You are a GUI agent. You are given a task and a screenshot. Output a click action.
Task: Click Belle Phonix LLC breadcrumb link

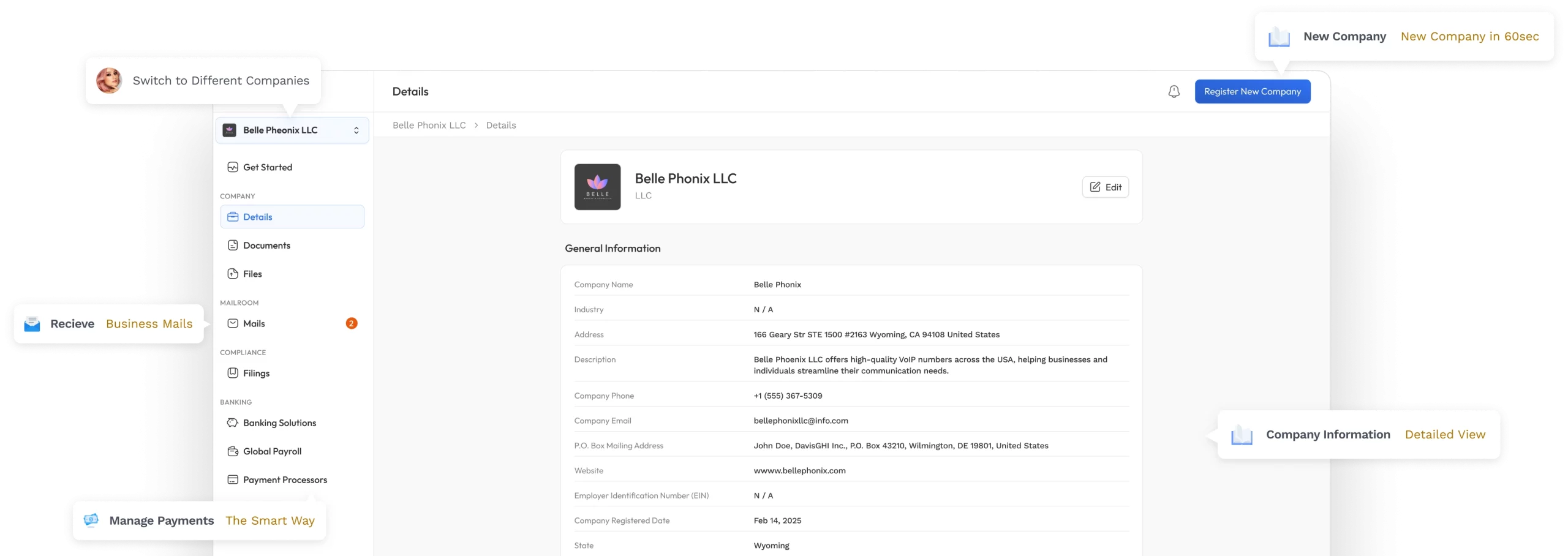(429, 126)
